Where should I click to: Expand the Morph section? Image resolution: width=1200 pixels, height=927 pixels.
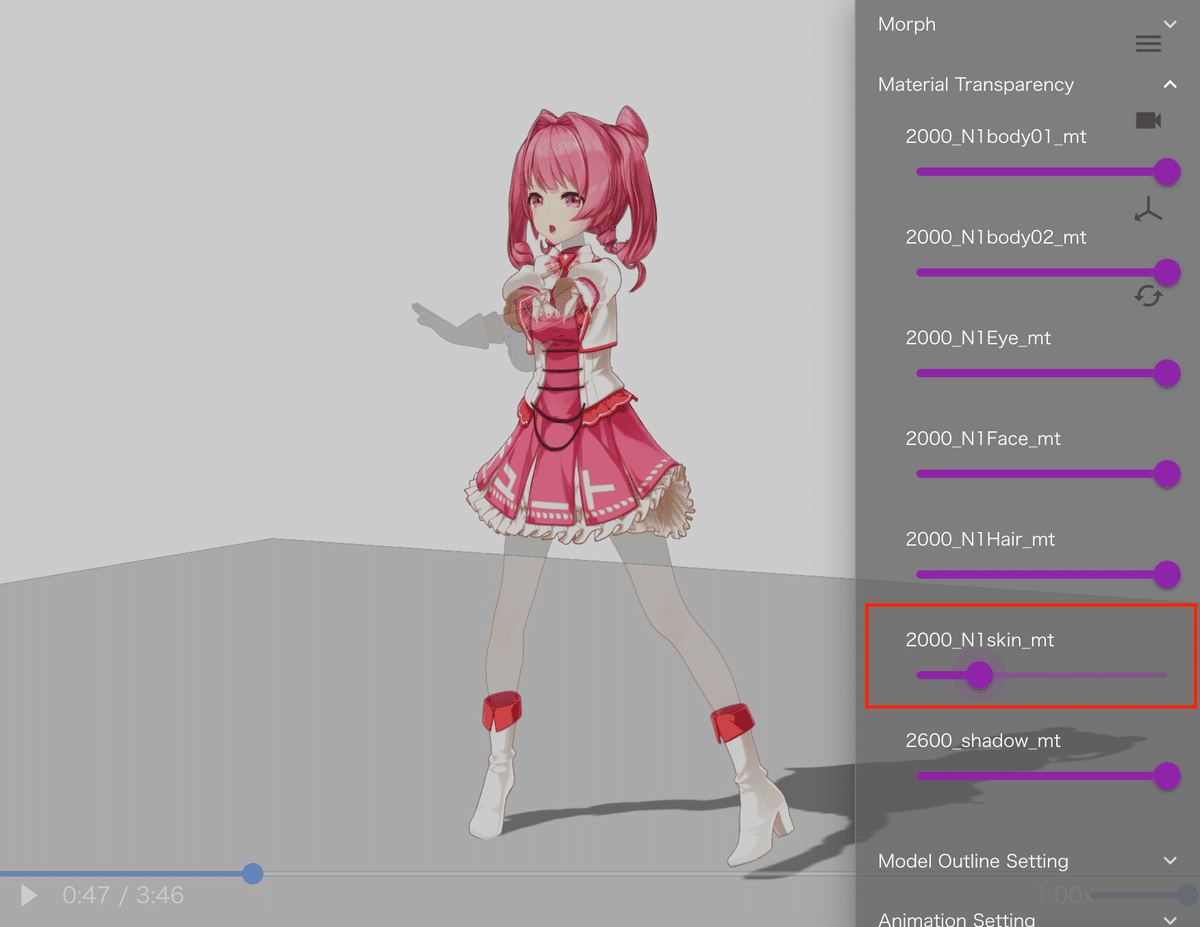(x=1170, y=24)
